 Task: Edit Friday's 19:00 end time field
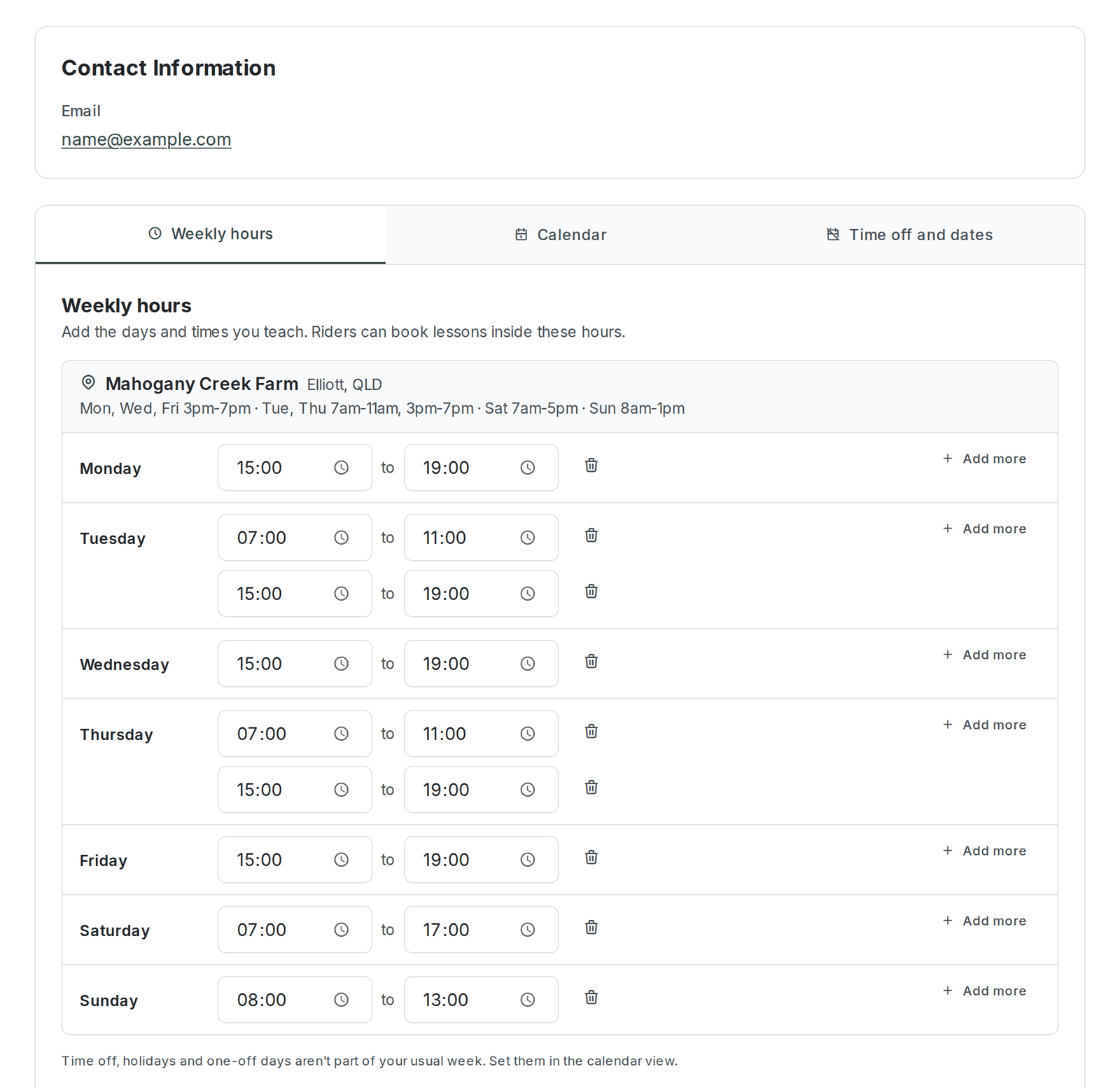481,860
